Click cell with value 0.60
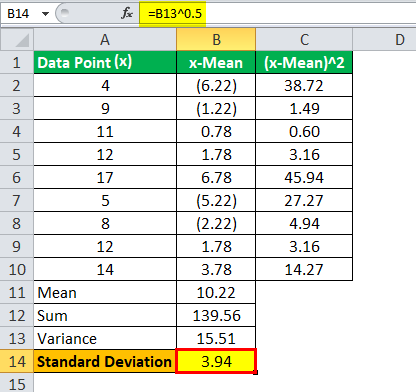Screen dimensions: 416x392 (x=304, y=131)
